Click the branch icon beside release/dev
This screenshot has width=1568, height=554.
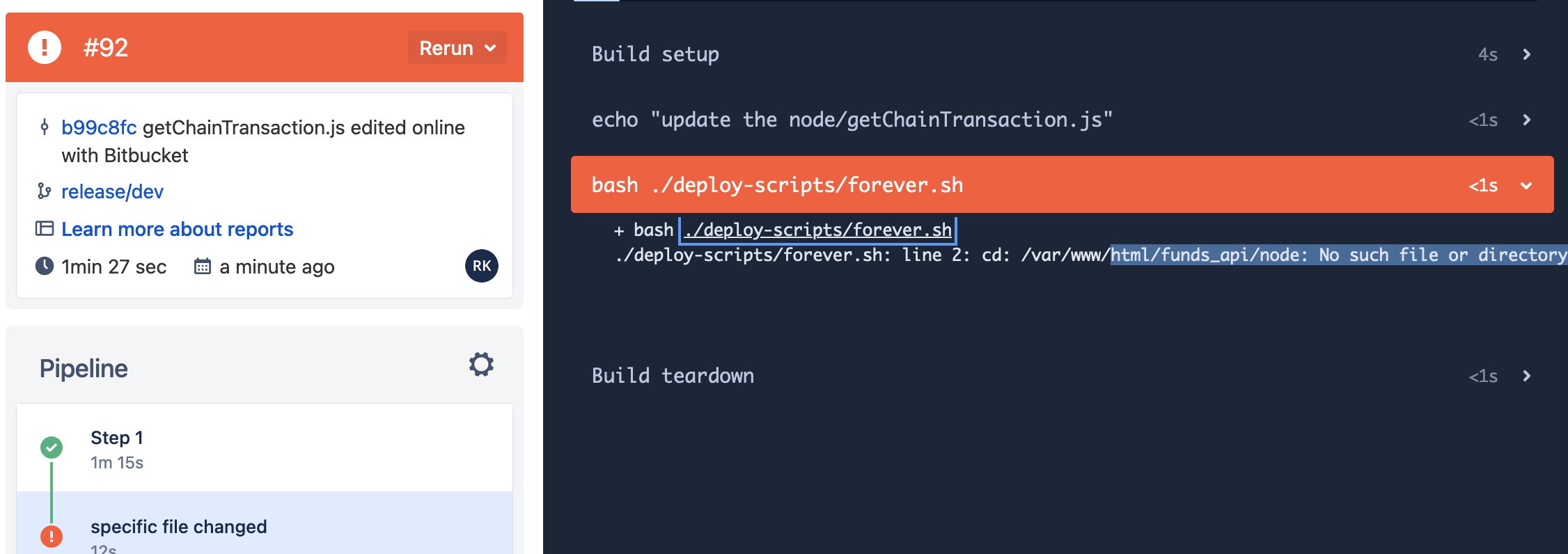(45, 191)
